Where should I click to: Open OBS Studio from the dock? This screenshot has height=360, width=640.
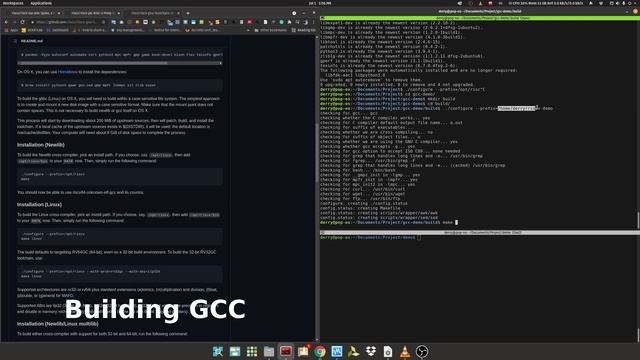click(x=422, y=351)
